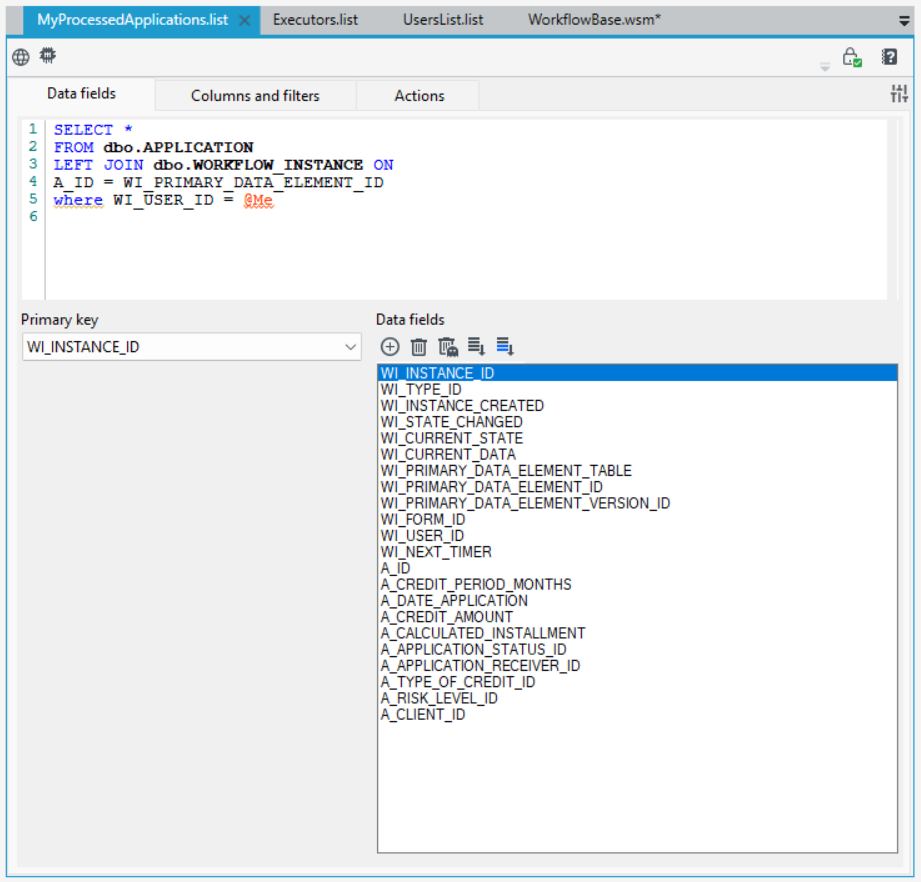Select the WI_STATE_CHANGED data field
921x882 pixels.
637,422
